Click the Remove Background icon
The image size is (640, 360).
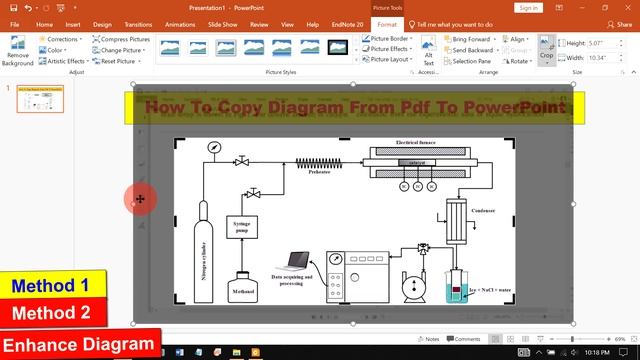point(18,51)
